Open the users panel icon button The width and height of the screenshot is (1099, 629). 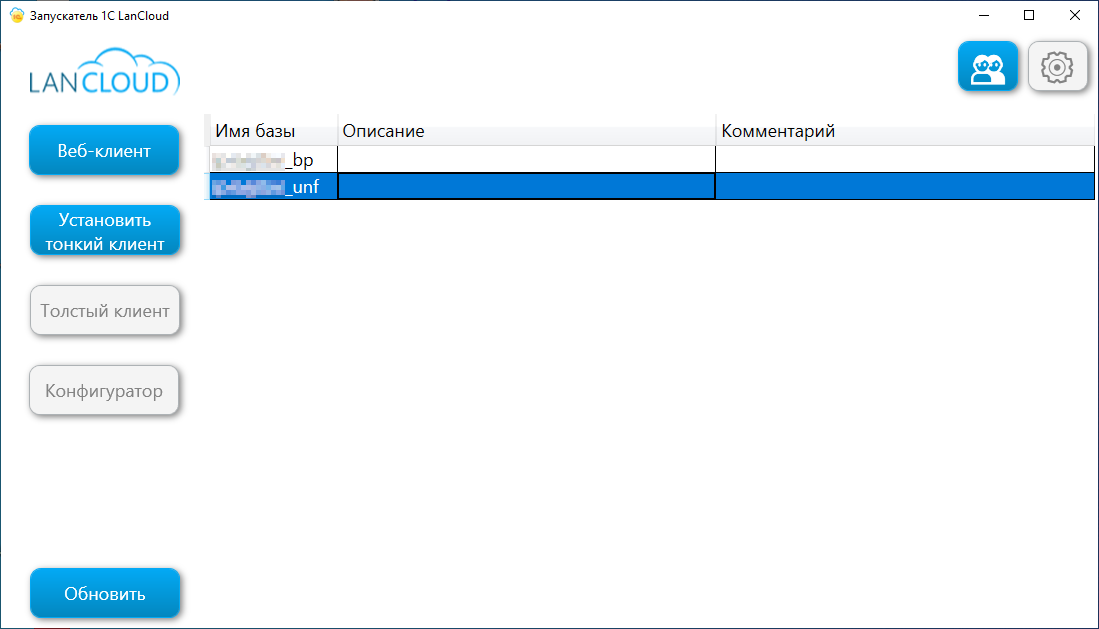(987, 67)
